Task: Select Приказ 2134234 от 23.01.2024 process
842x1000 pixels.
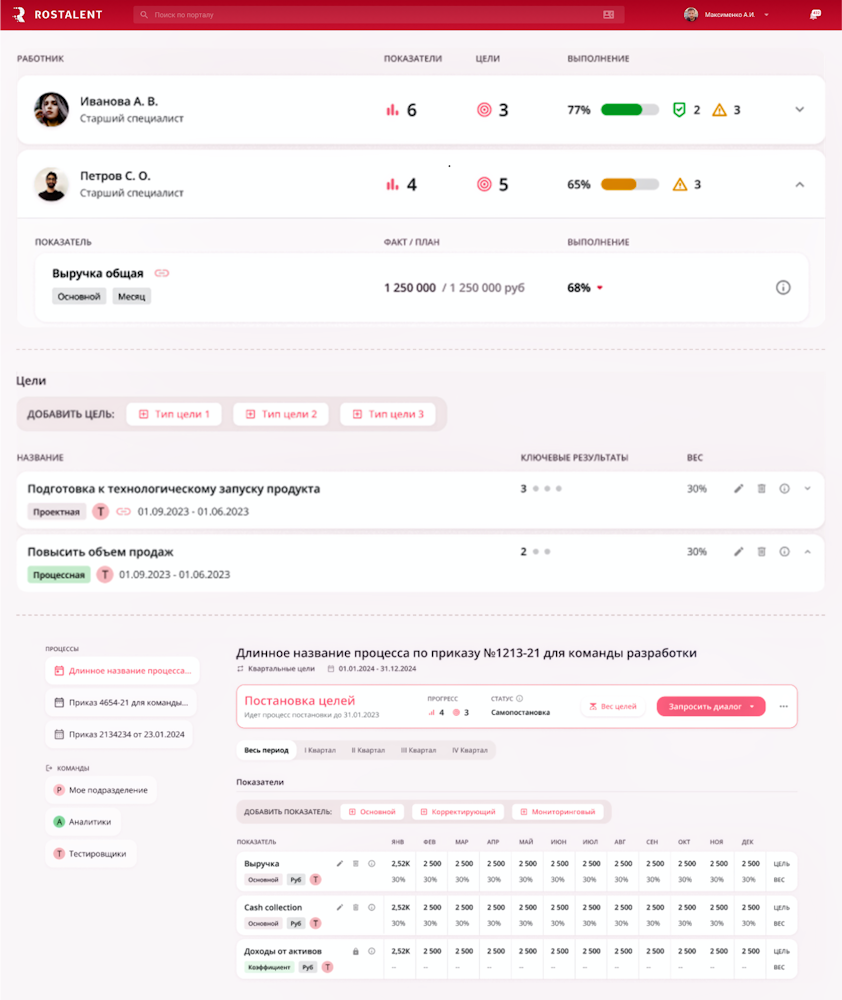Action: coord(119,735)
